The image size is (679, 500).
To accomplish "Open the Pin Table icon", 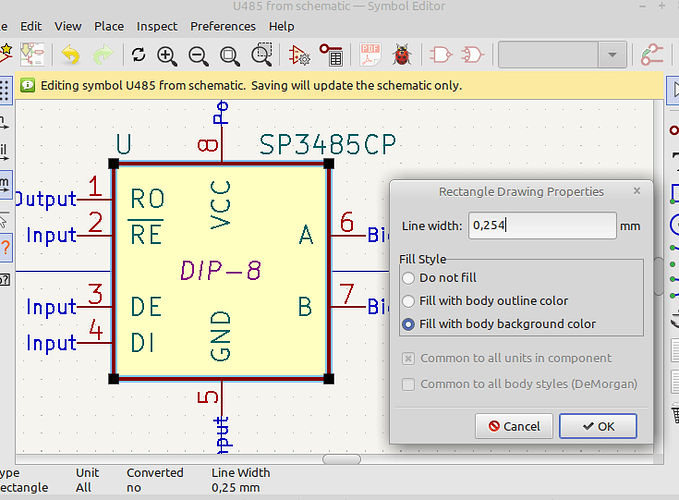I will click(331, 55).
